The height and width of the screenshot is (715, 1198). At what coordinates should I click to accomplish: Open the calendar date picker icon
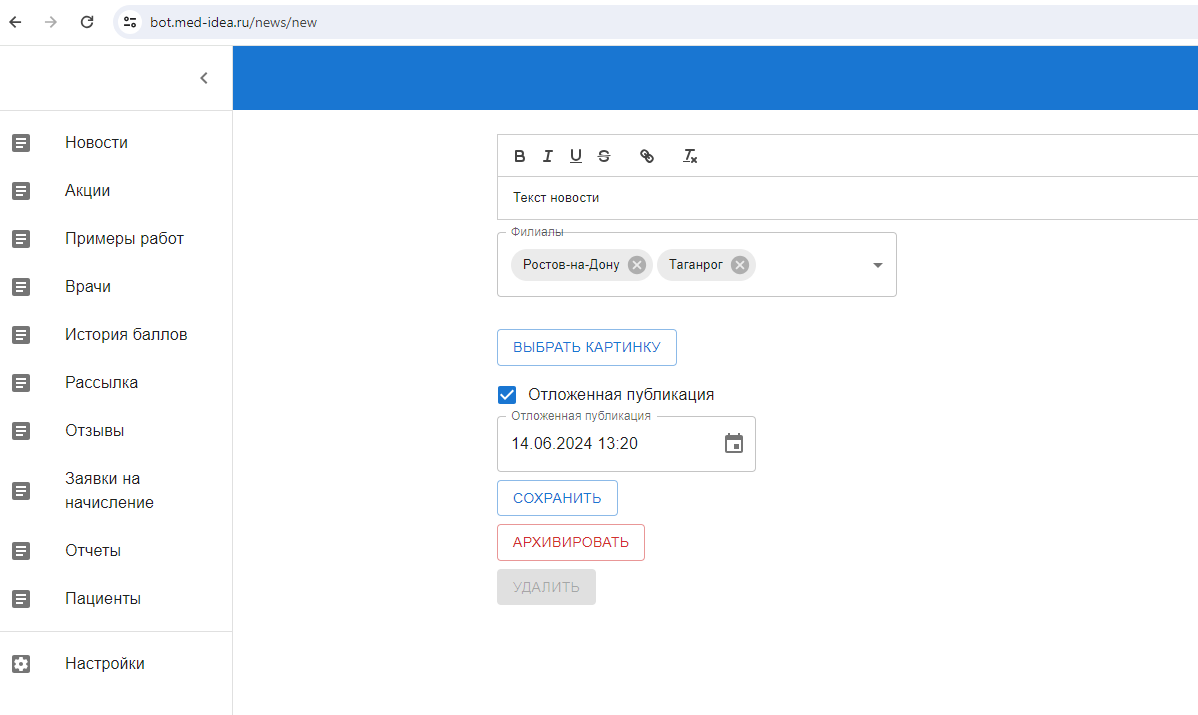733,443
